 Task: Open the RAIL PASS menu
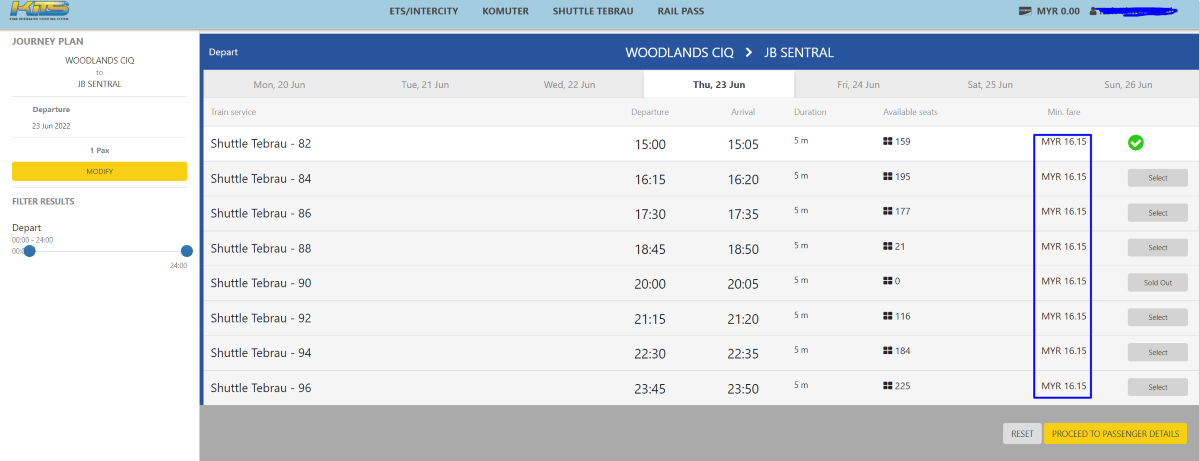coord(680,11)
